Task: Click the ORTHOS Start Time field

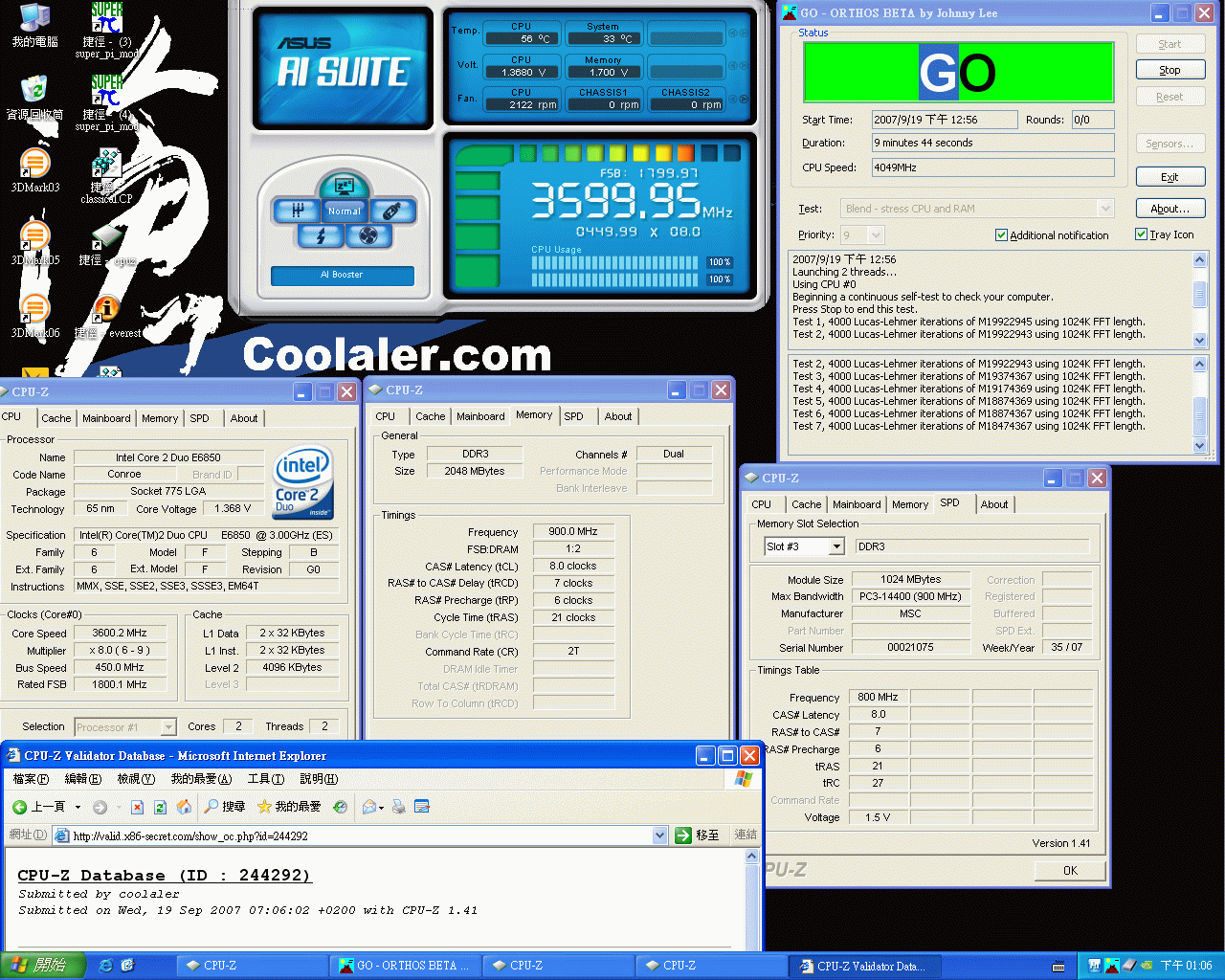Action: click(944, 120)
